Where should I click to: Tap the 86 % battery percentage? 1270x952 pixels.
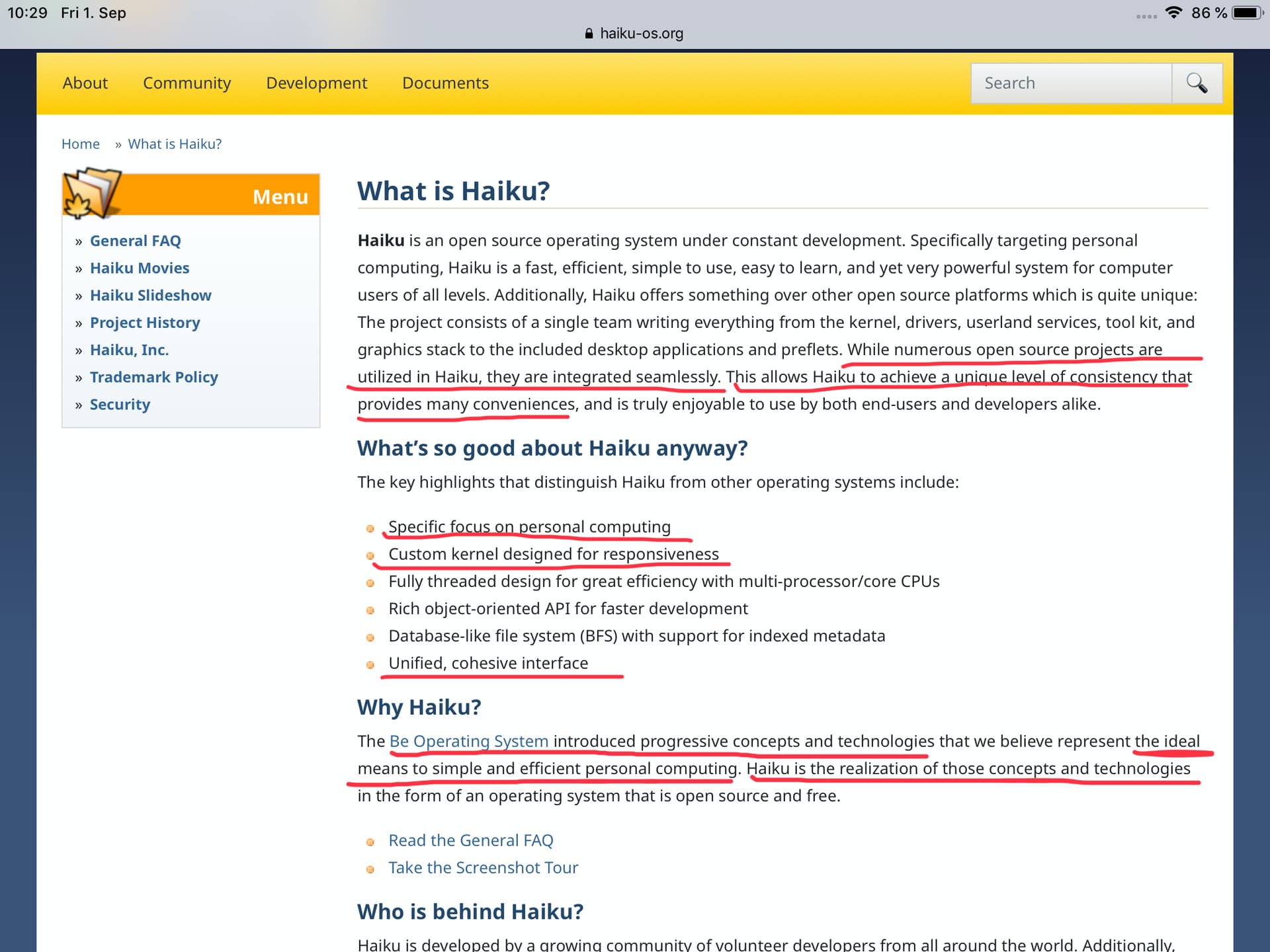(1209, 13)
